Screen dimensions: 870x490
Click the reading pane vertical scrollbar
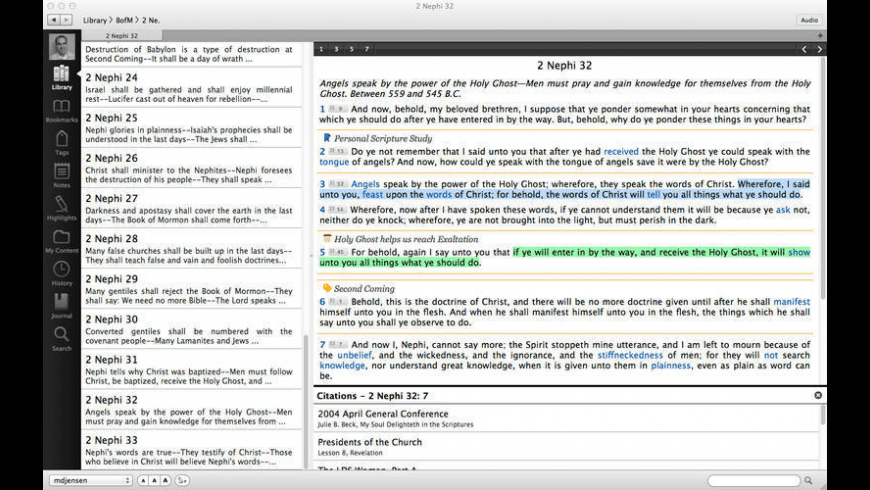coord(823,178)
